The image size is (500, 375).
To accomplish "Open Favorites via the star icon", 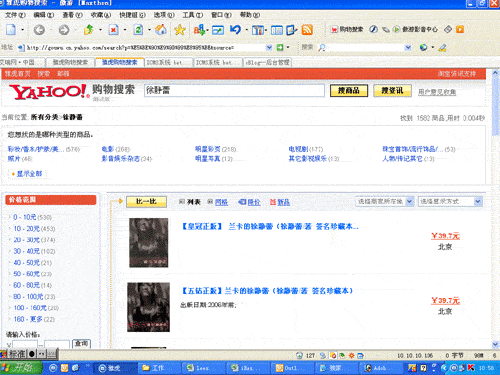I will pos(180,30).
